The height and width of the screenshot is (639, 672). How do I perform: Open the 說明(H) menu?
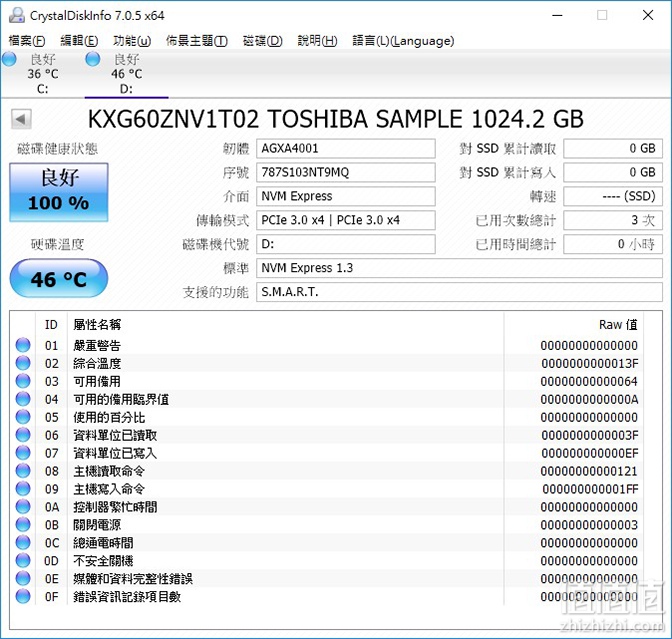pos(318,41)
